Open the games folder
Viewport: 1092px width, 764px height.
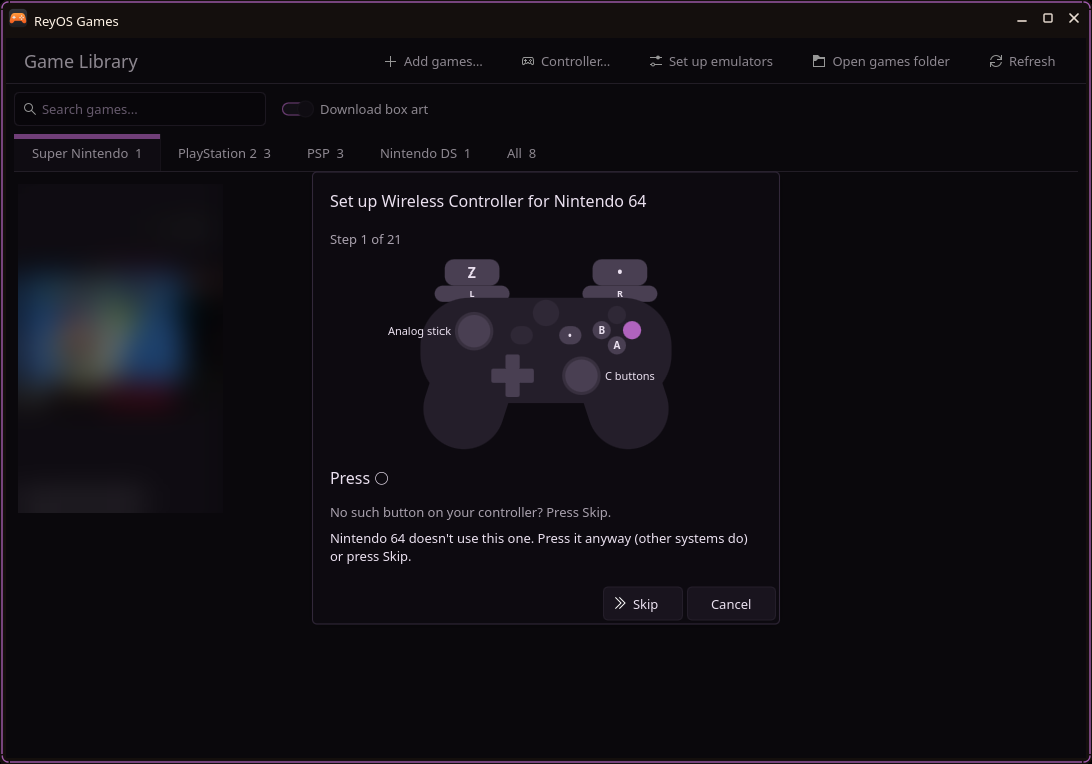880,61
